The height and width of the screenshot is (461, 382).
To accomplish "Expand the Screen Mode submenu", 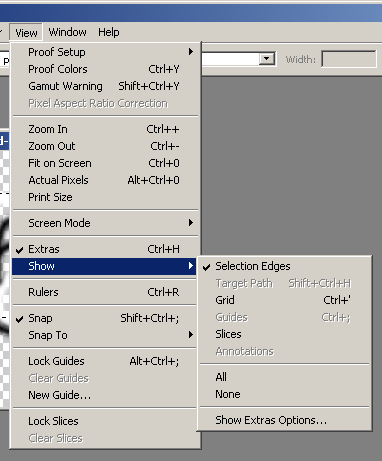I will point(104,223).
